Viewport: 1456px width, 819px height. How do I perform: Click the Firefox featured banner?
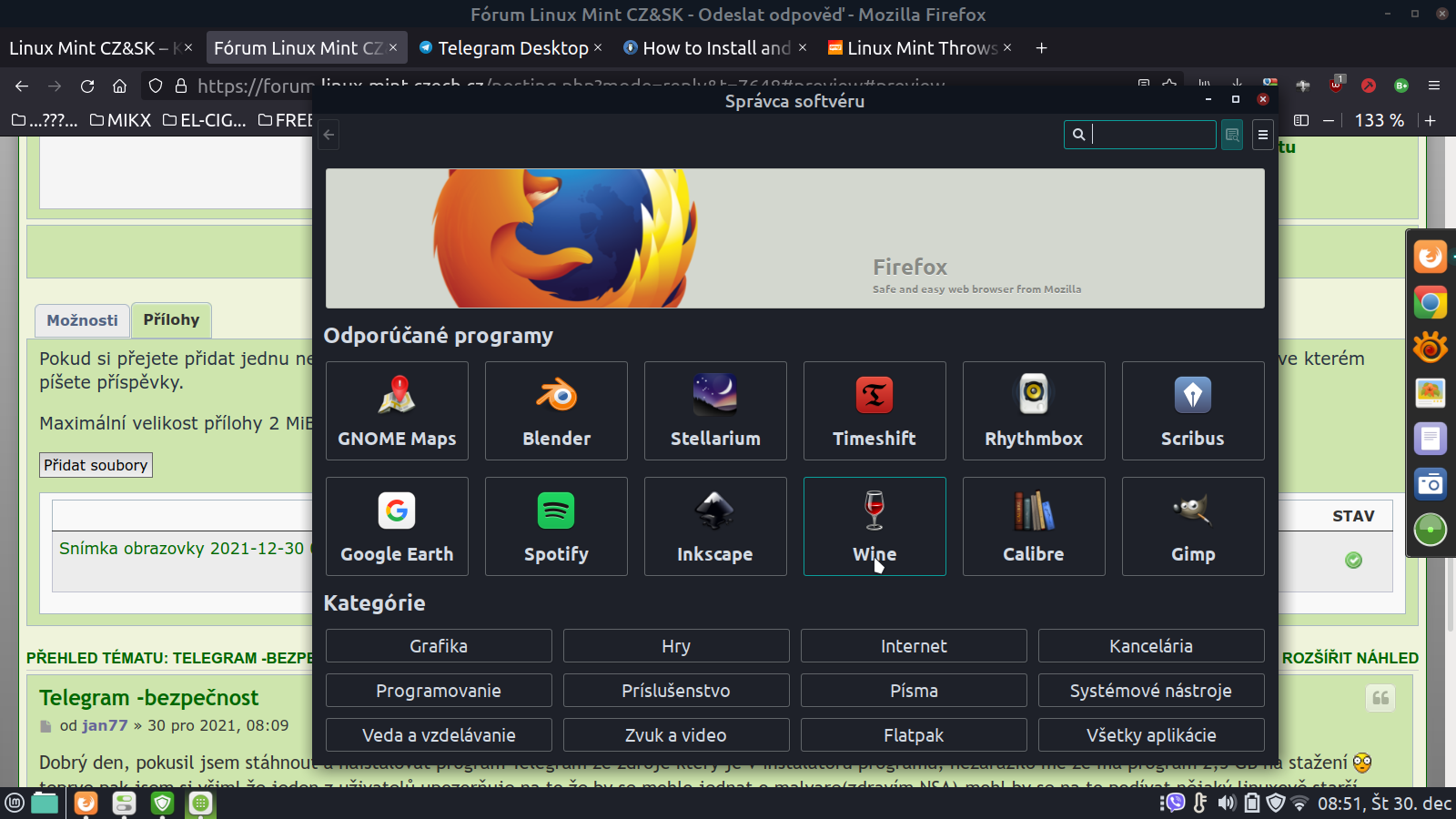[x=794, y=238]
